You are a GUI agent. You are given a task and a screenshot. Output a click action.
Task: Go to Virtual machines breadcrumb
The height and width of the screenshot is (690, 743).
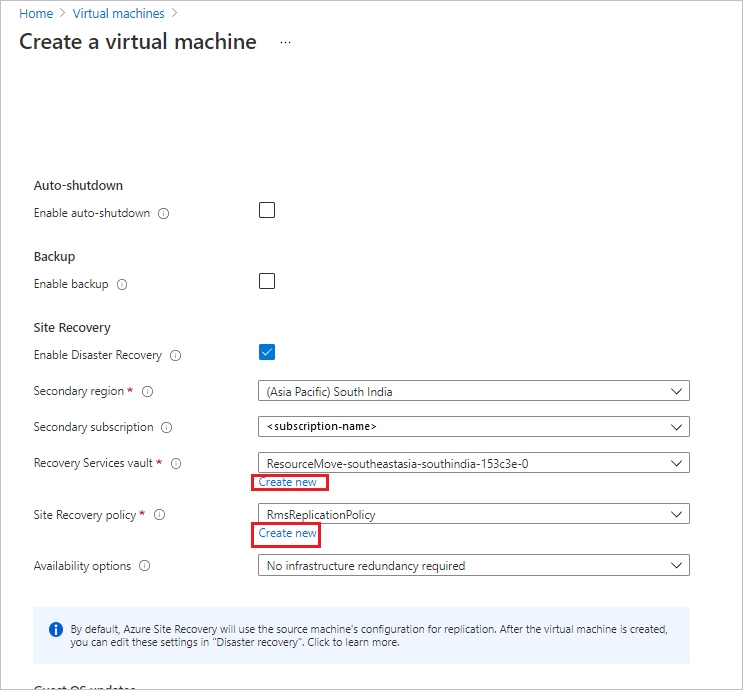118,13
